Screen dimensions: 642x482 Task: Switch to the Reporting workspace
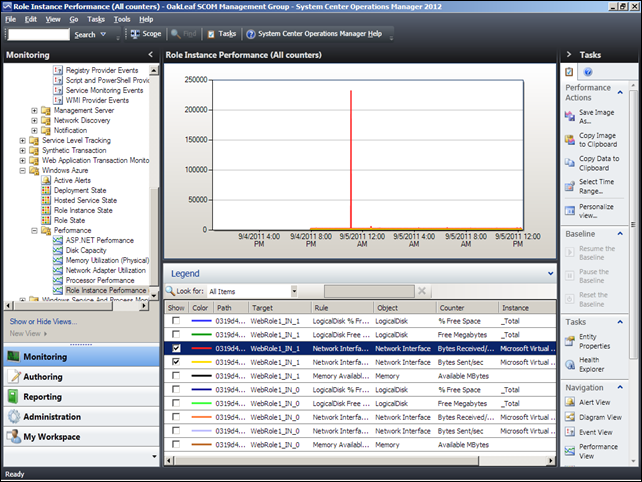pos(81,396)
